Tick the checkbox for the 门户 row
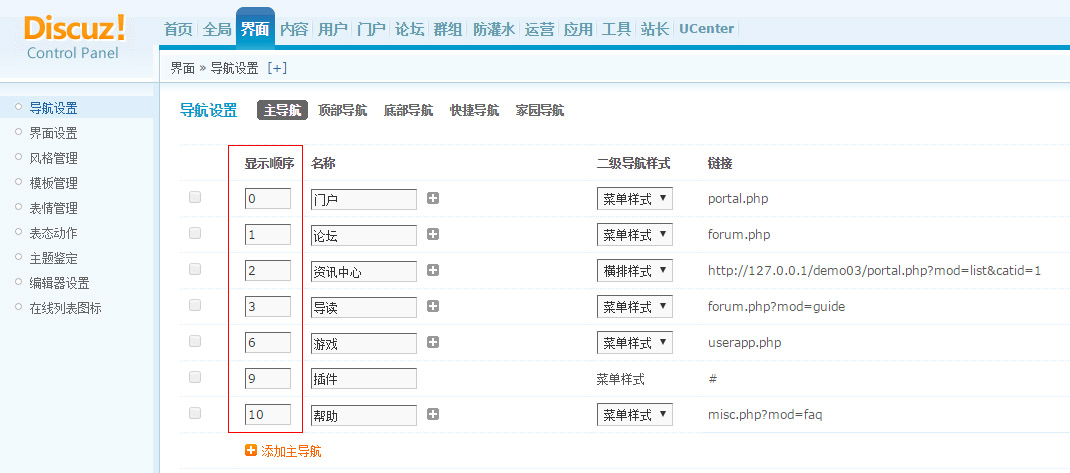 [195, 197]
